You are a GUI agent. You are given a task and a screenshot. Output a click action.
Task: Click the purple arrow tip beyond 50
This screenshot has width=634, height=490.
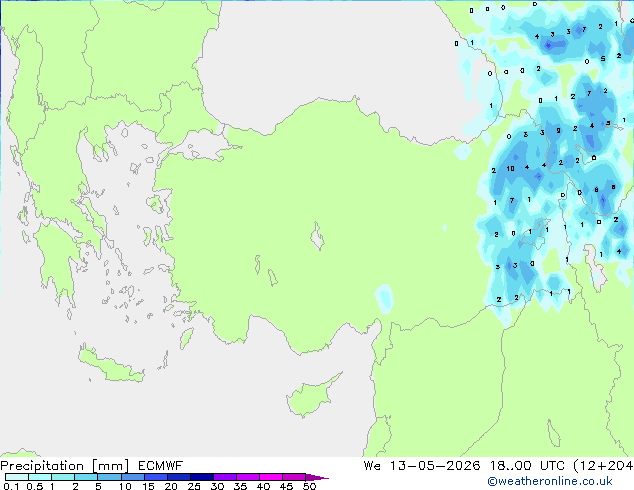317,477
